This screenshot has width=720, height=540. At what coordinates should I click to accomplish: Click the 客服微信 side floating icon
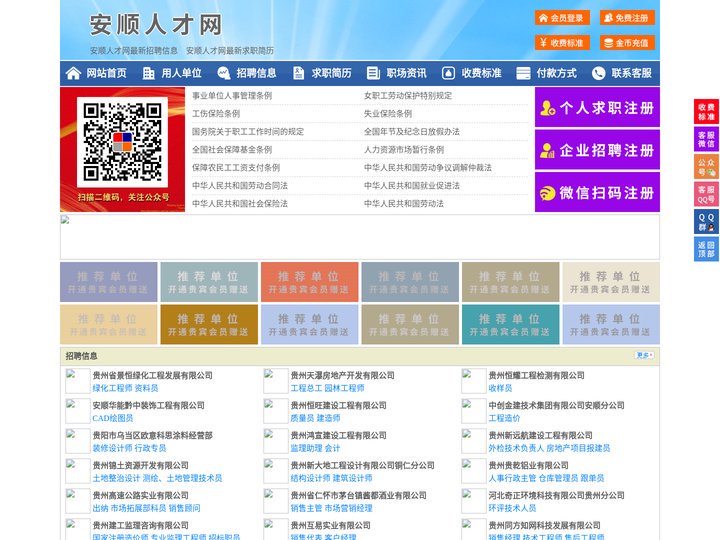(x=706, y=139)
